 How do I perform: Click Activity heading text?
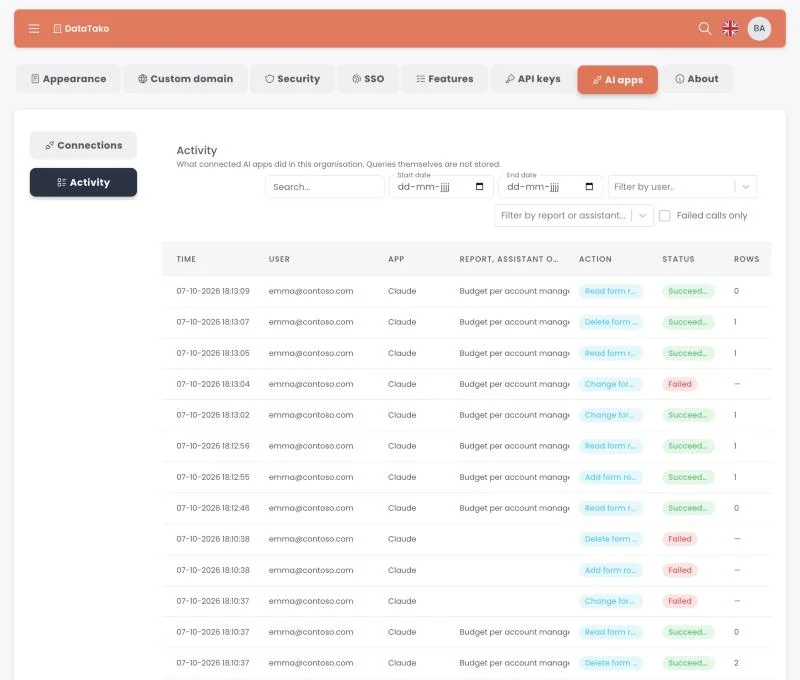tap(196, 150)
